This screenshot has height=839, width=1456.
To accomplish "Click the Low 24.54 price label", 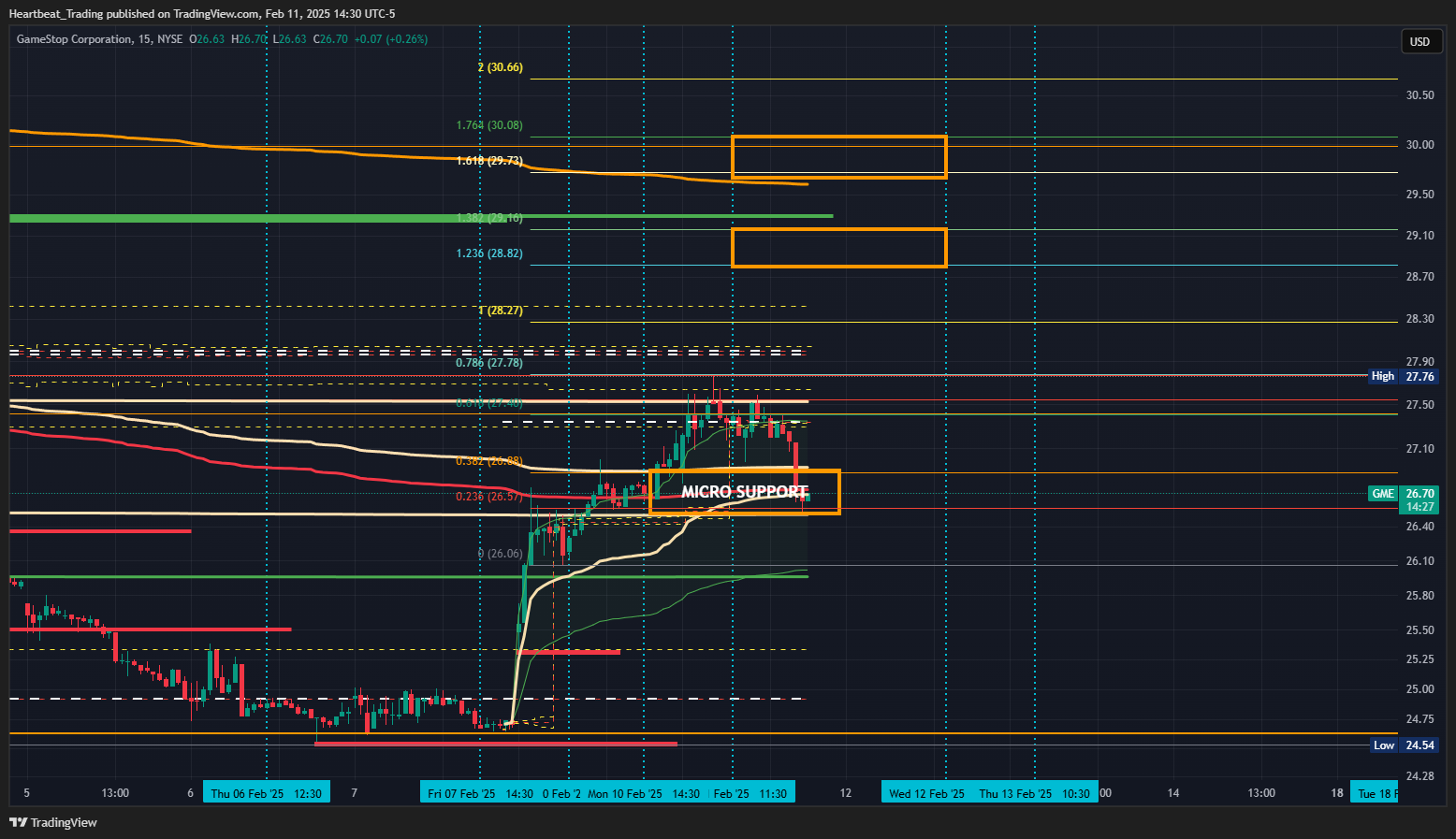I will (1404, 745).
